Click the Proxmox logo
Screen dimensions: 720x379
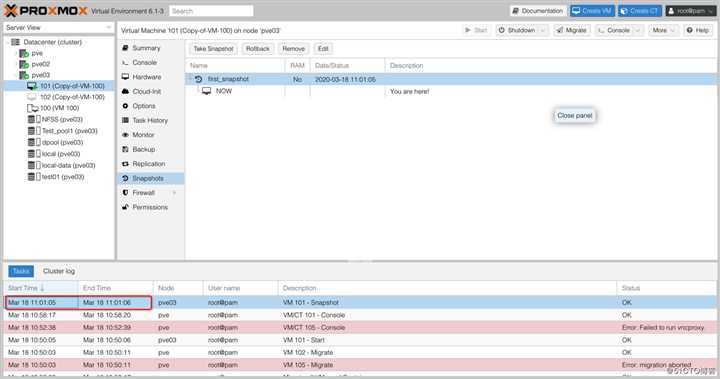point(45,11)
